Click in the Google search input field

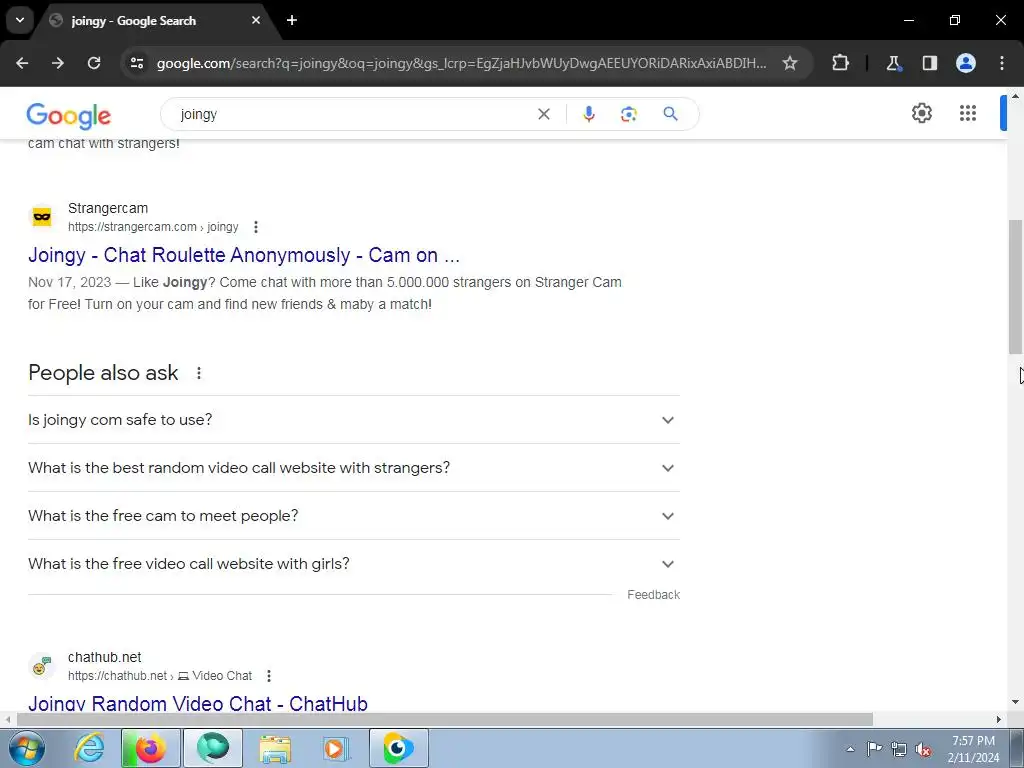click(x=353, y=114)
